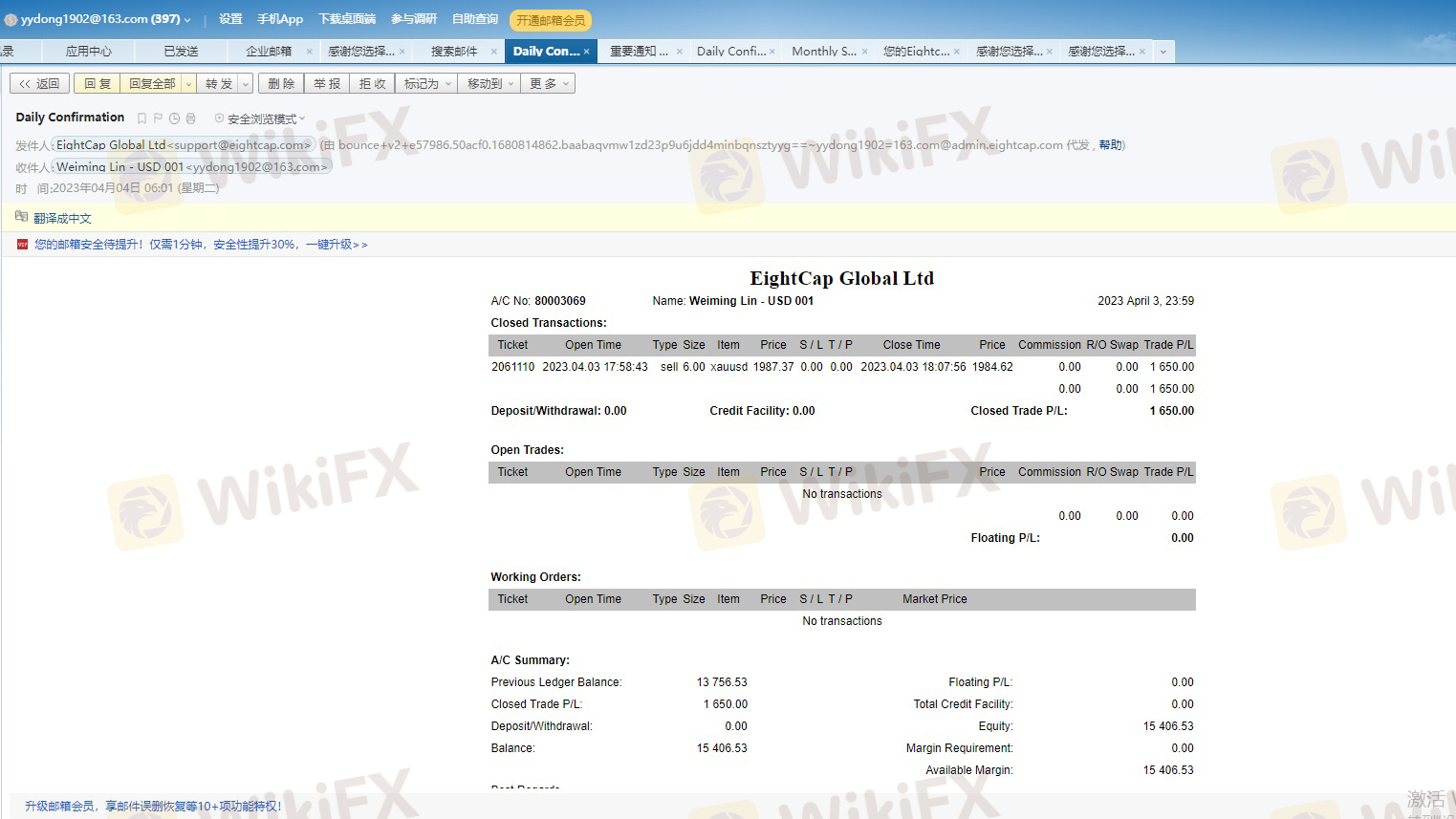Click the Closed Trade P/L total 1 650.00
The height and width of the screenshot is (819, 1456).
(x=1172, y=411)
